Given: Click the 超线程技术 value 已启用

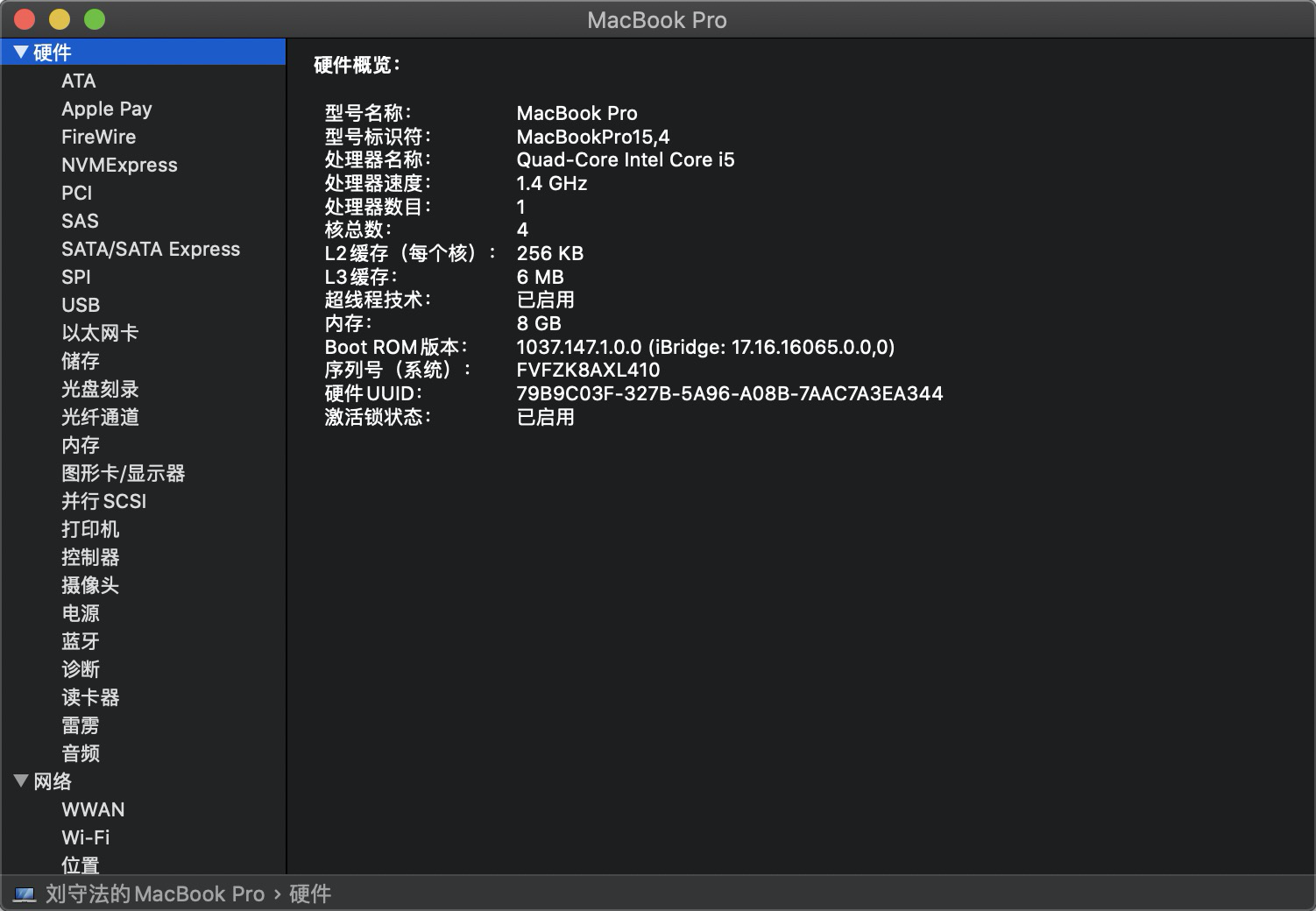Looking at the screenshot, I should [546, 300].
